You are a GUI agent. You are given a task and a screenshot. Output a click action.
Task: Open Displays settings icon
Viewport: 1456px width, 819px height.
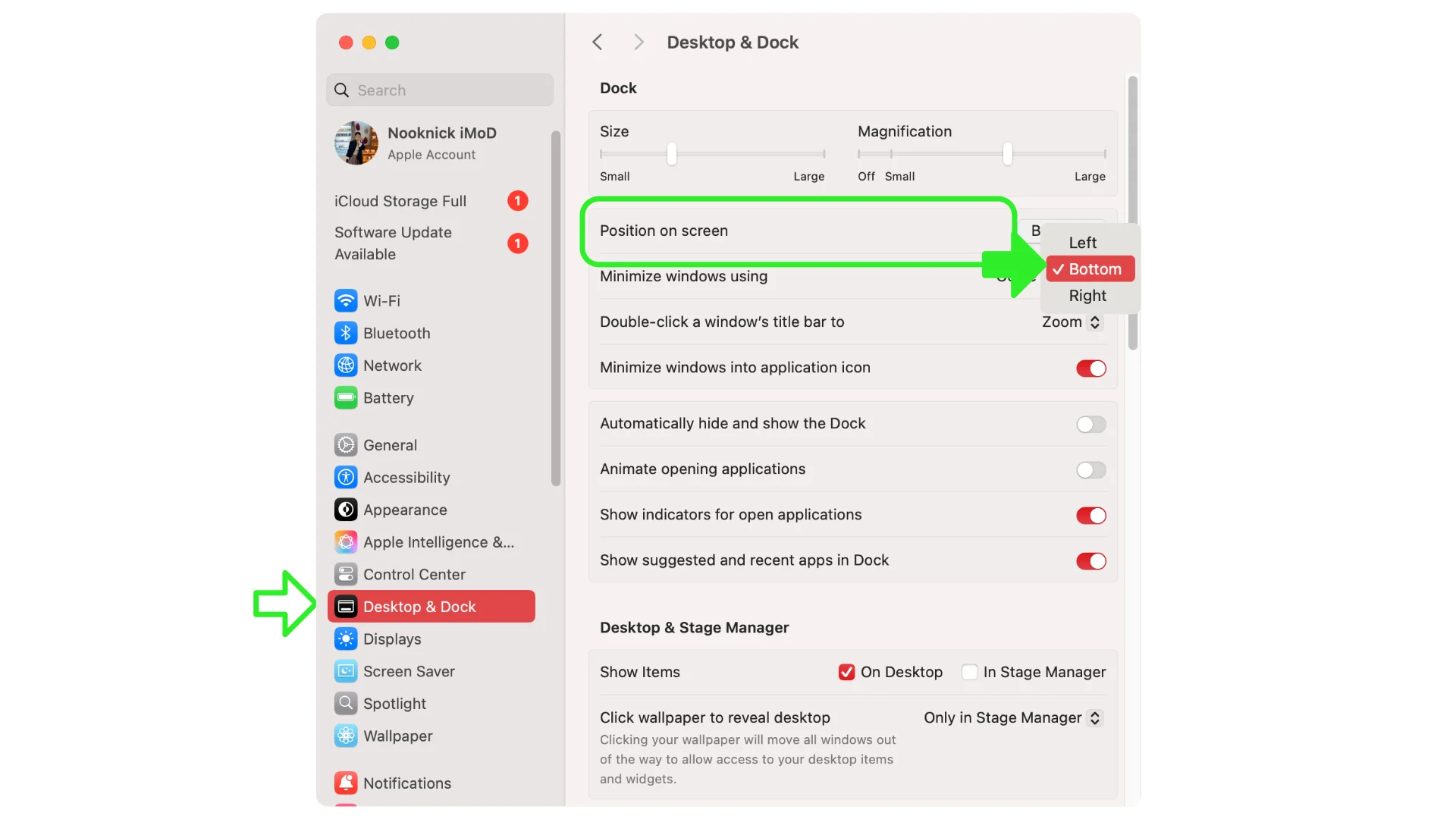pyautogui.click(x=346, y=639)
